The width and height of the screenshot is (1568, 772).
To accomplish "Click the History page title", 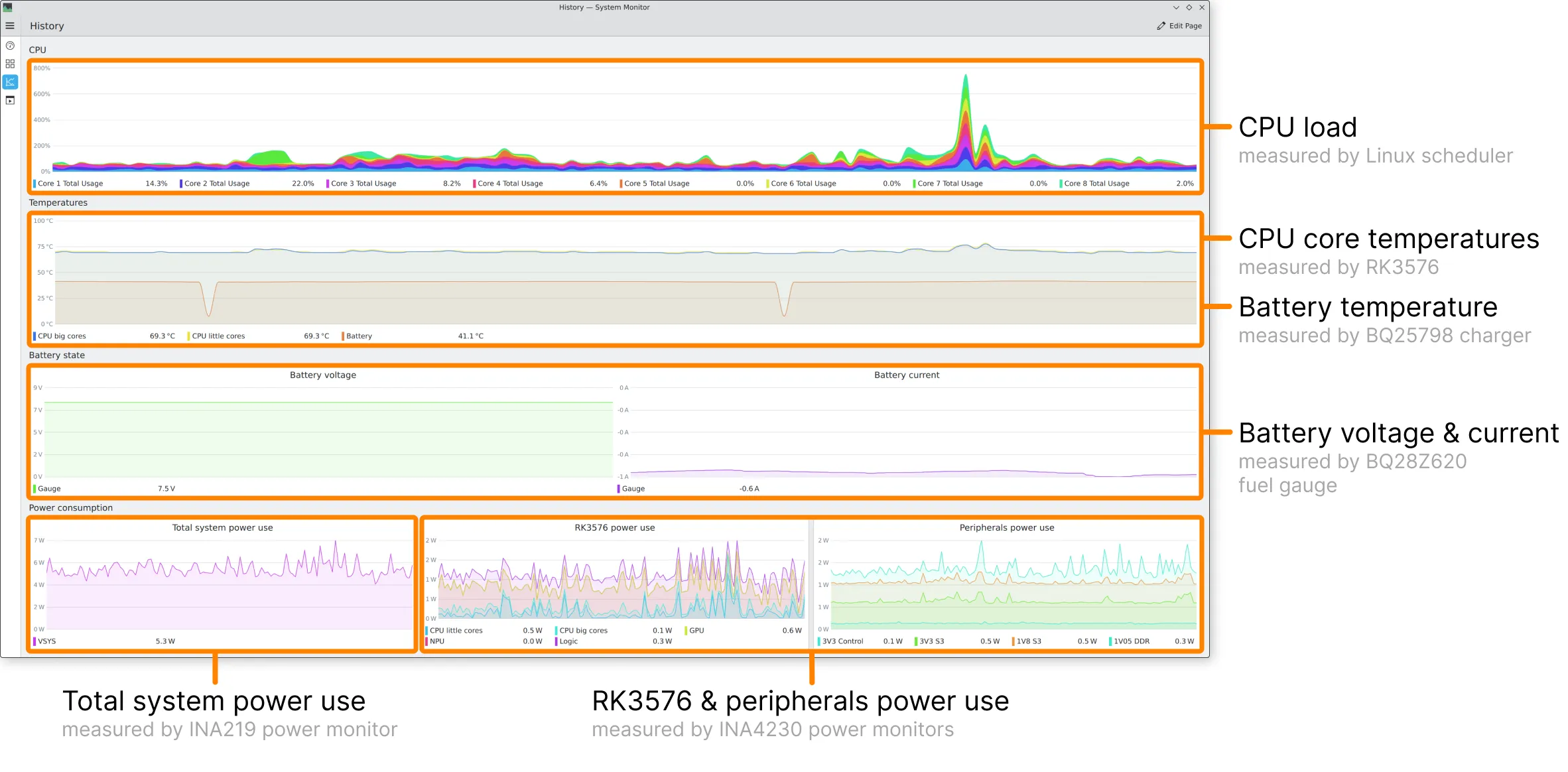I will pos(47,26).
